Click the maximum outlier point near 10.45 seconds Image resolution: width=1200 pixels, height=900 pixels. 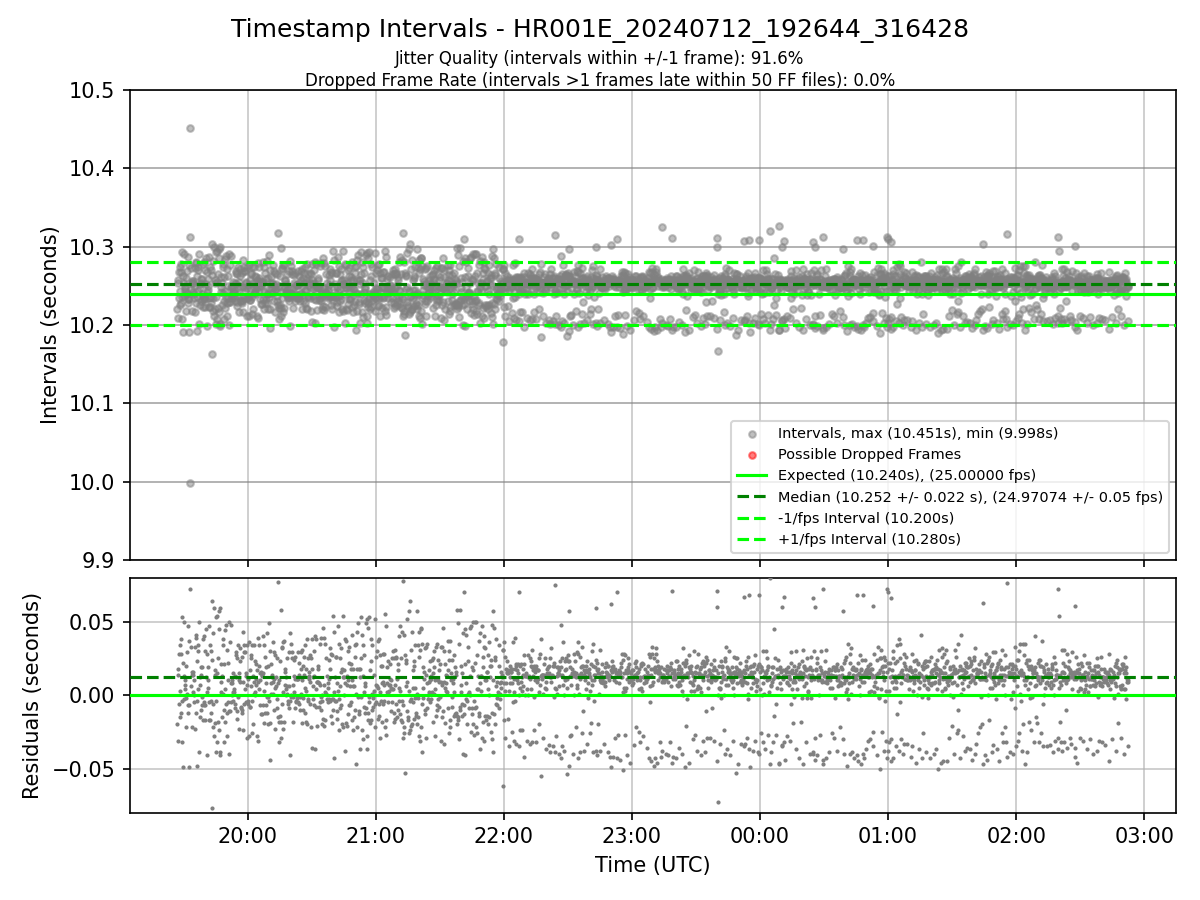(190, 128)
